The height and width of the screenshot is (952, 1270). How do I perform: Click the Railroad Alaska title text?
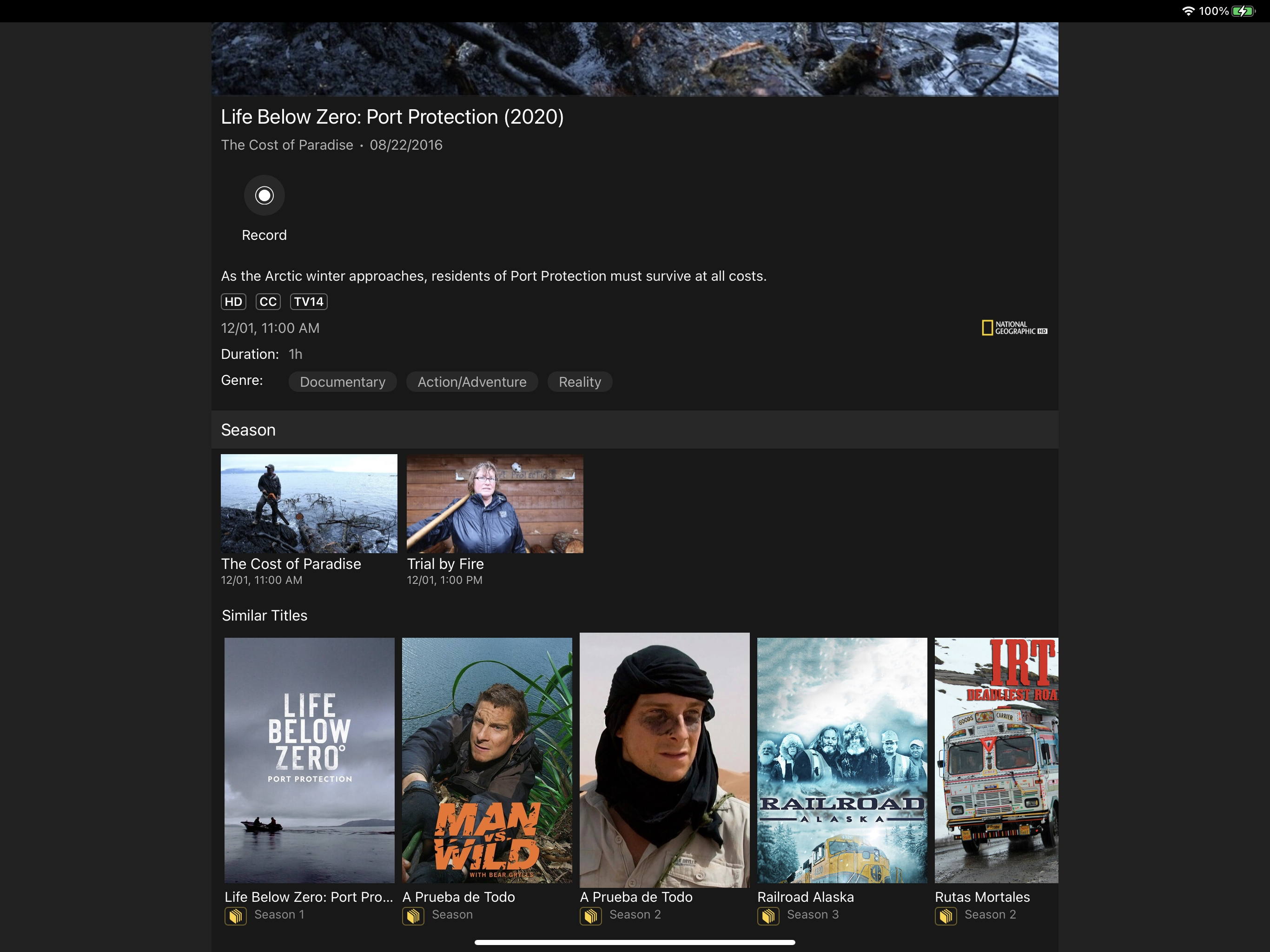(x=806, y=897)
